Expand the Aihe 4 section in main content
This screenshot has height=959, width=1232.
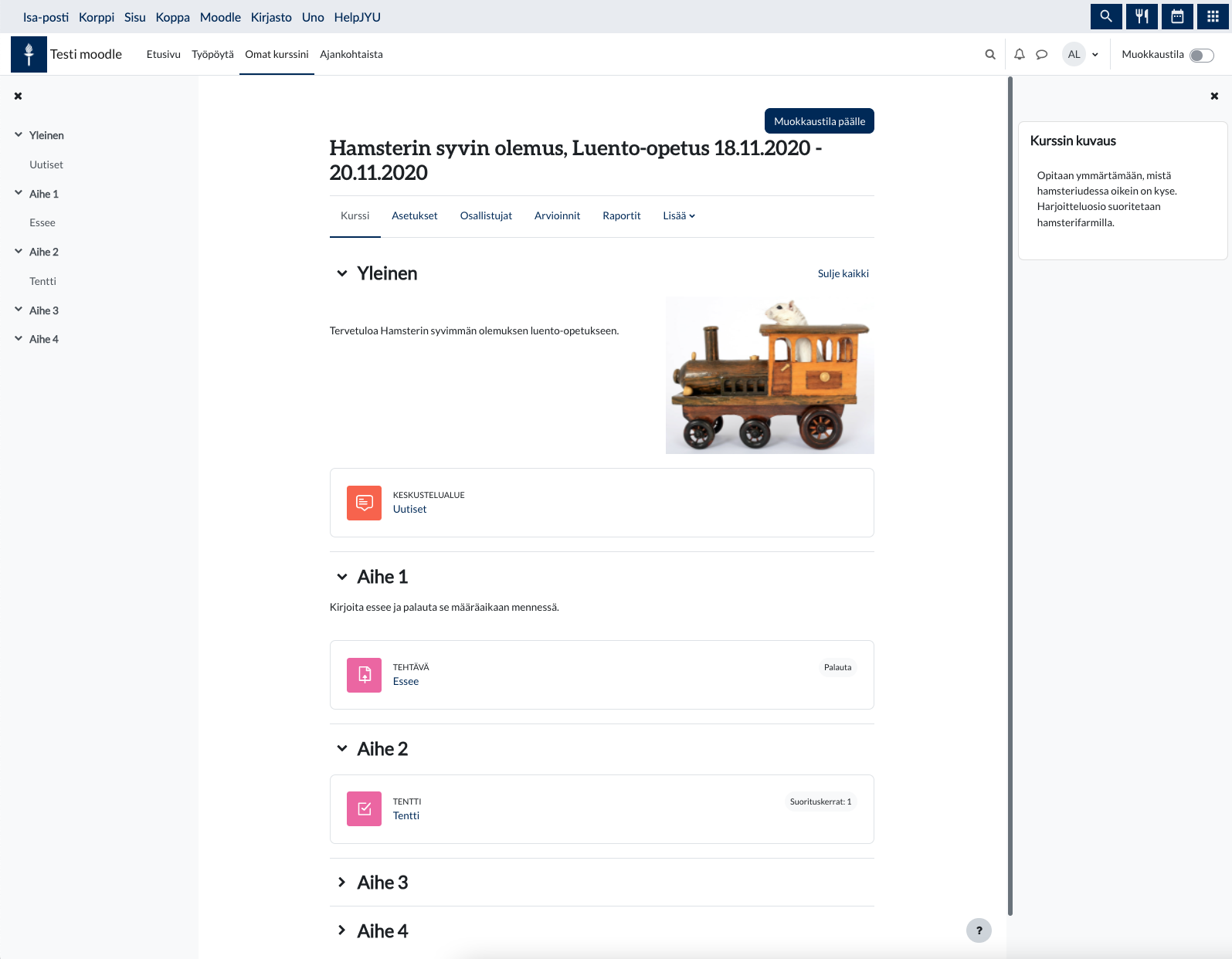click(x=341, y=931)
